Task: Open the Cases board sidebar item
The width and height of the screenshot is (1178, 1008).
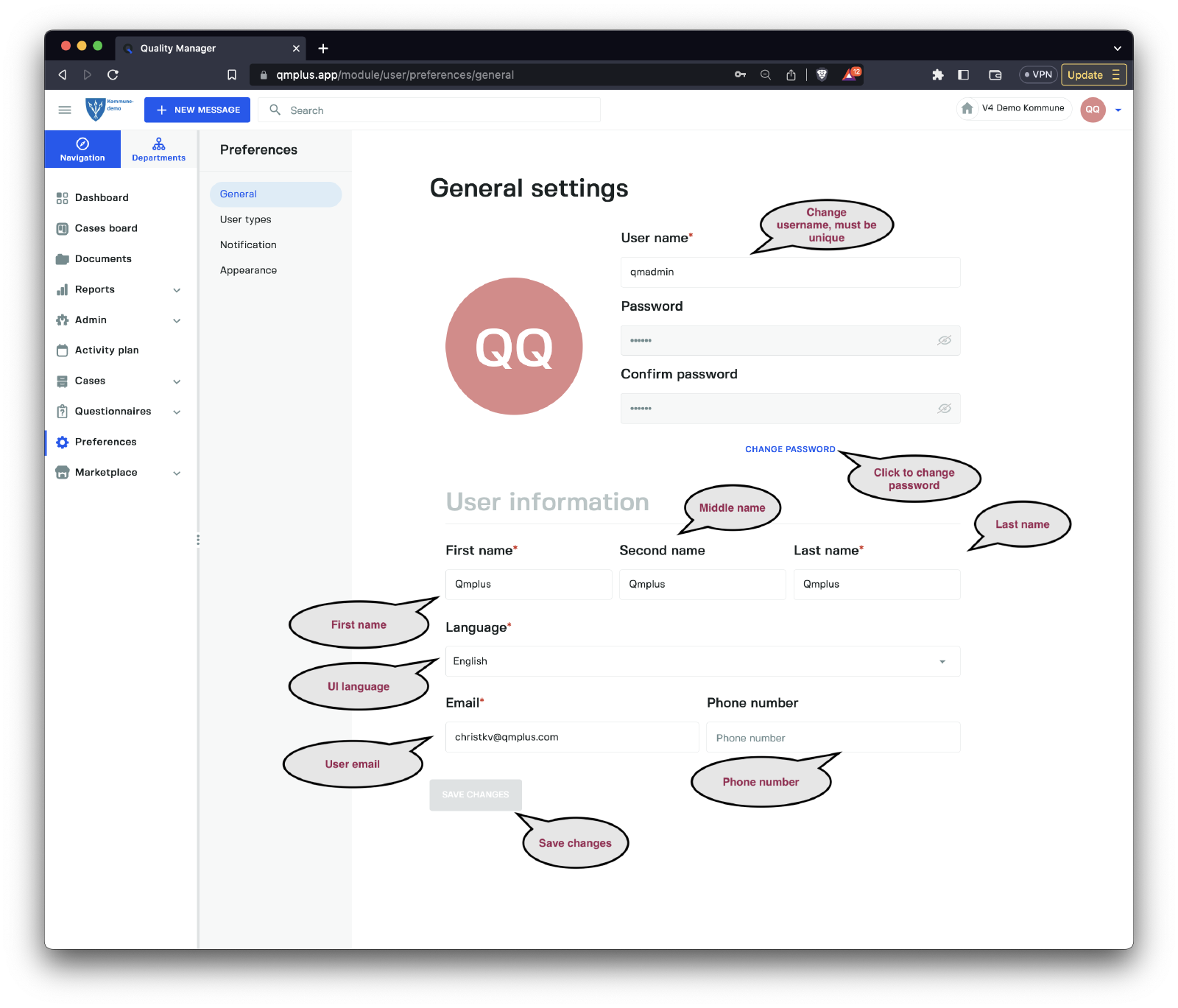Action: pyautogui.click(x=106, y=228)
